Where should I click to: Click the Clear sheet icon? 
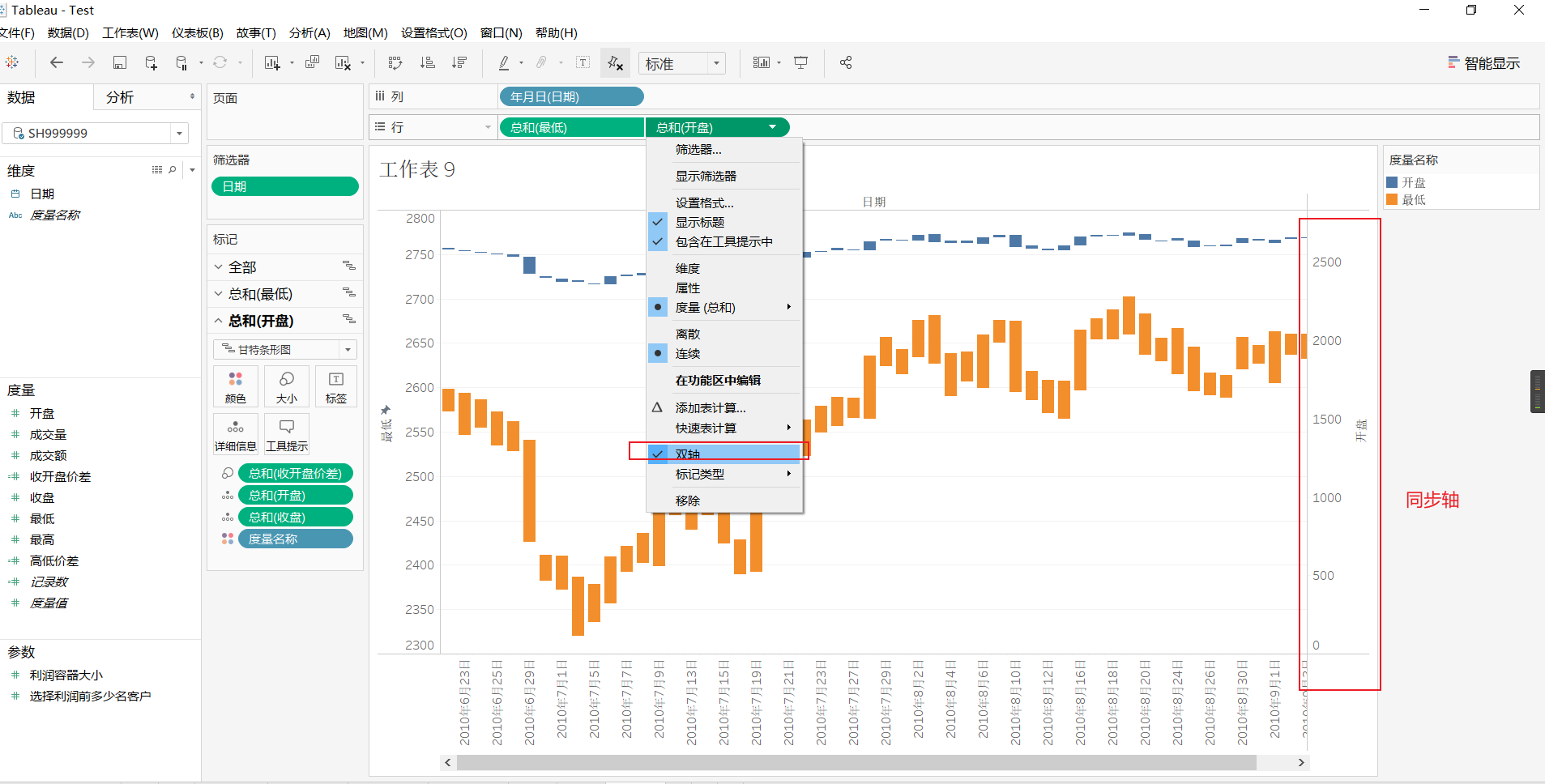coord(344,62)
